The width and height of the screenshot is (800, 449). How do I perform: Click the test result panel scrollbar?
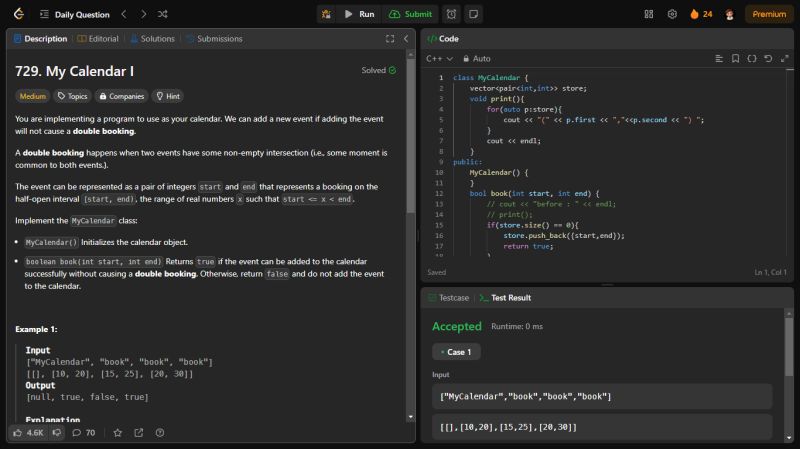coord(789,347)
